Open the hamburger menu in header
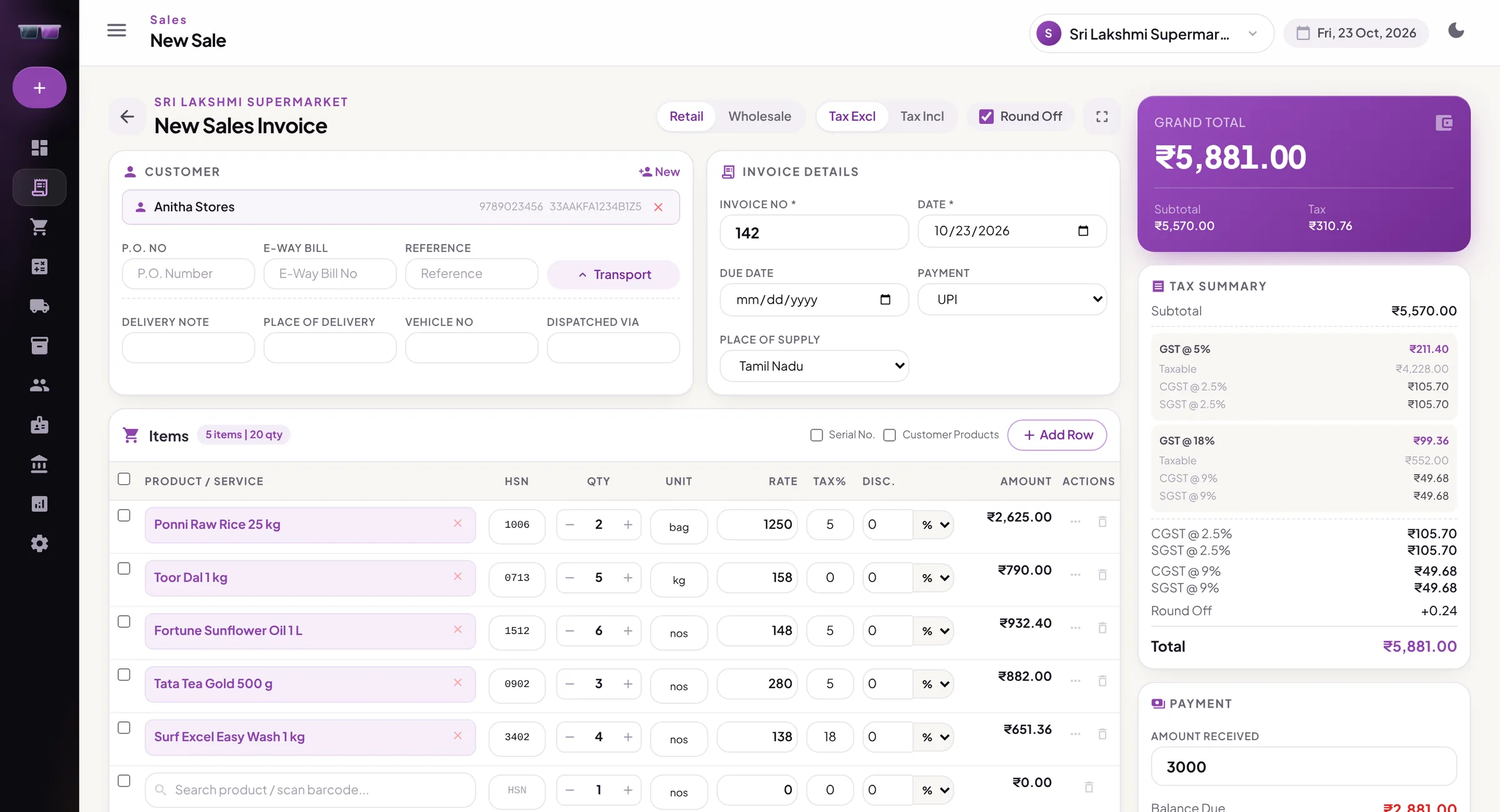Viewport: 1500px width, 812px height. [116, 30]
